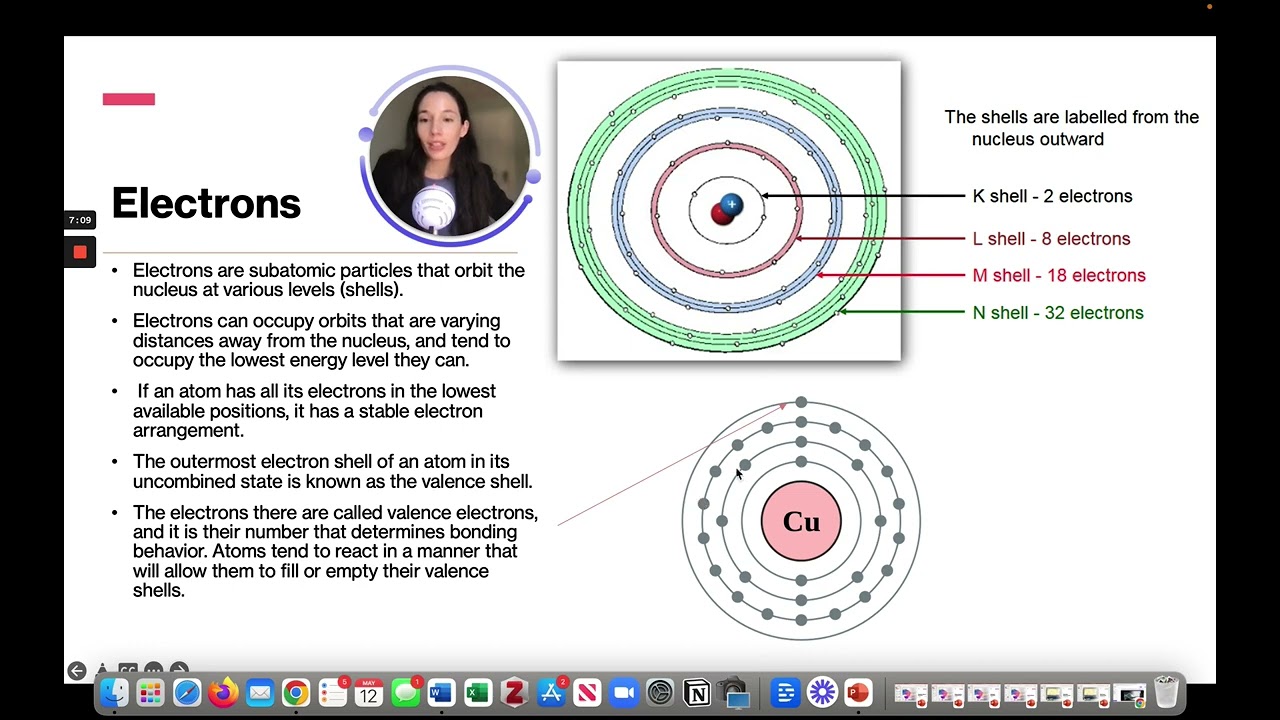Launch Microsoft Excel from the dock
1280x720 pixels.
478,693
